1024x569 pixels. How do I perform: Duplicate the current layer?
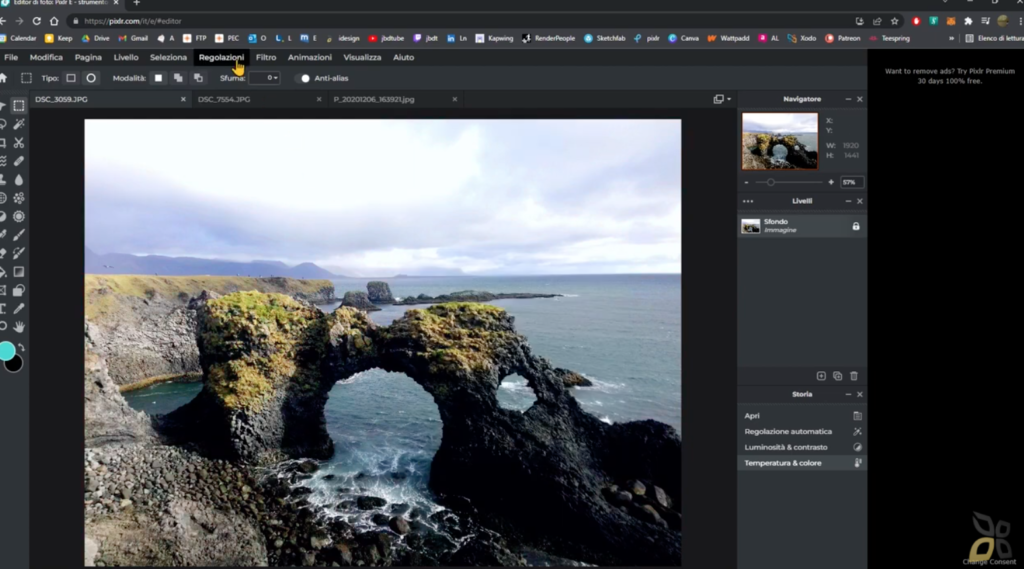pos(837,376)
